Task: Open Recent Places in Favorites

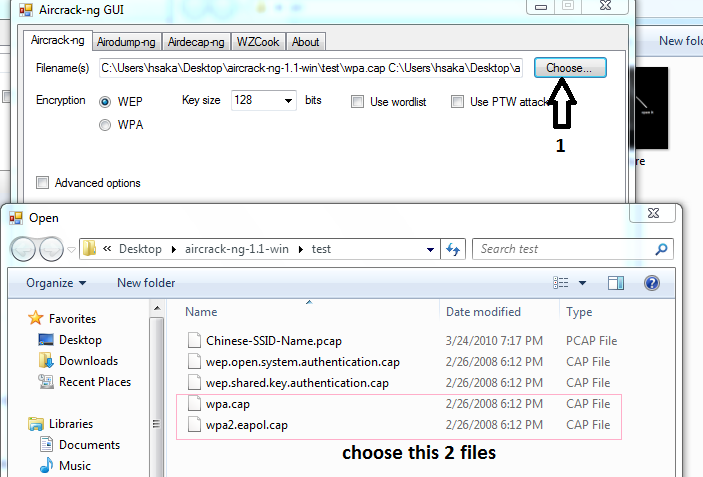Action: coord(95,382)
